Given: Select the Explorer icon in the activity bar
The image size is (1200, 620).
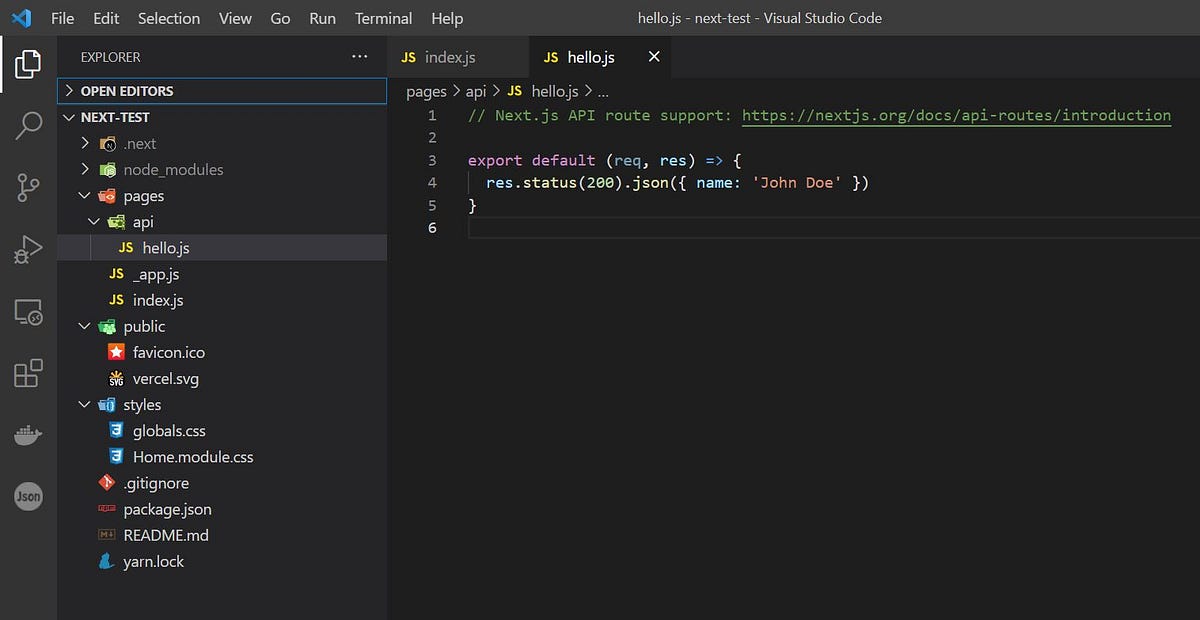Looking at the screenshot, I should pos(27,63).
